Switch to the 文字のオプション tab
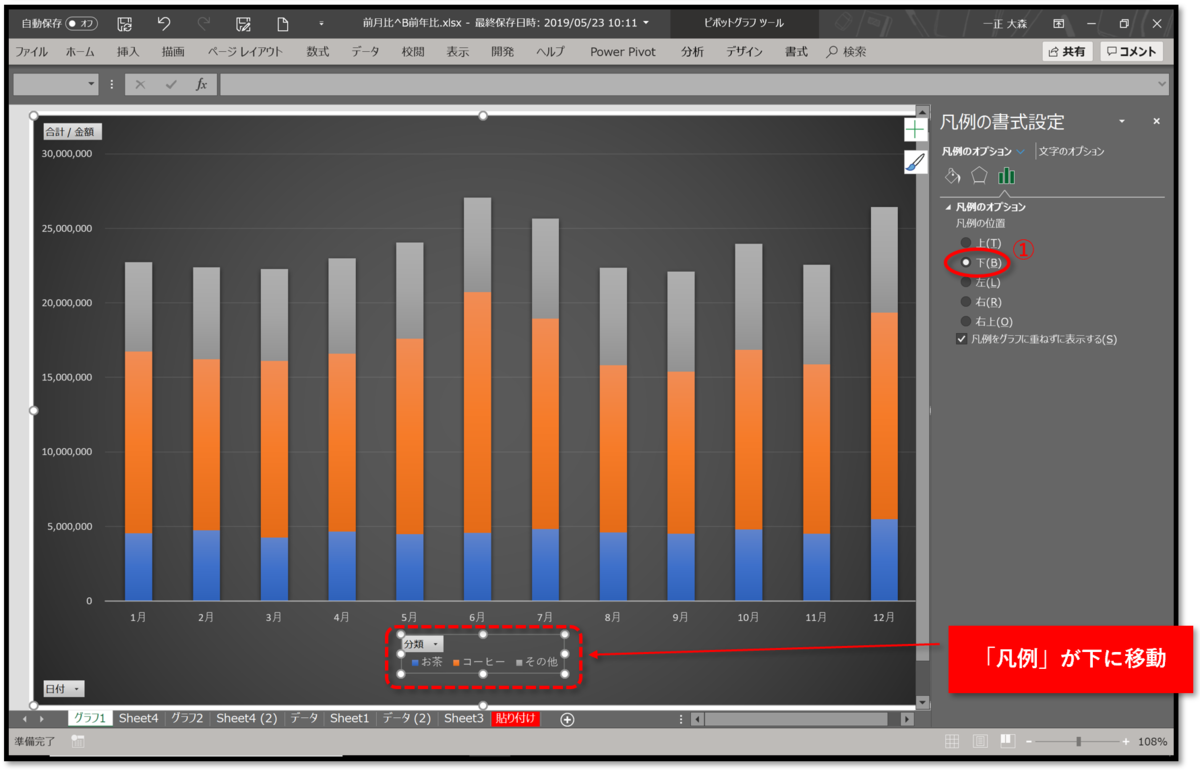This screenshot has height=770, width=1200. [x=1072, y=152]
